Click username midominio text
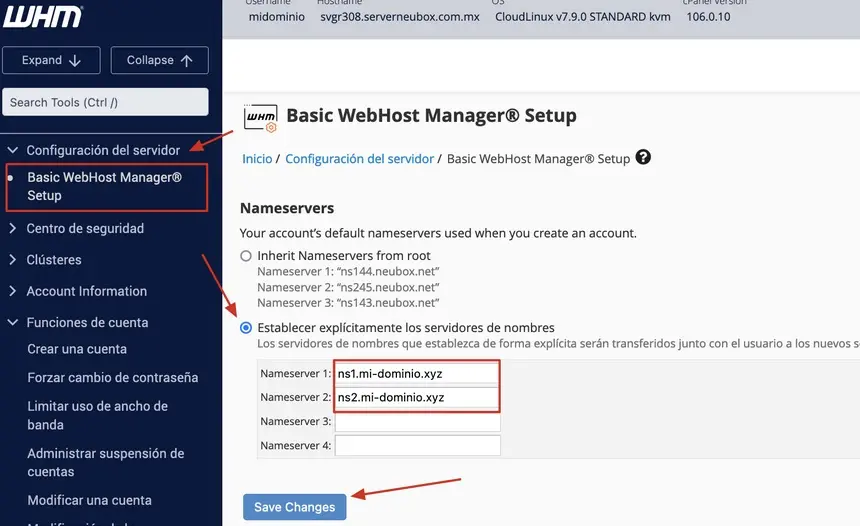 (x=276, y=17)
